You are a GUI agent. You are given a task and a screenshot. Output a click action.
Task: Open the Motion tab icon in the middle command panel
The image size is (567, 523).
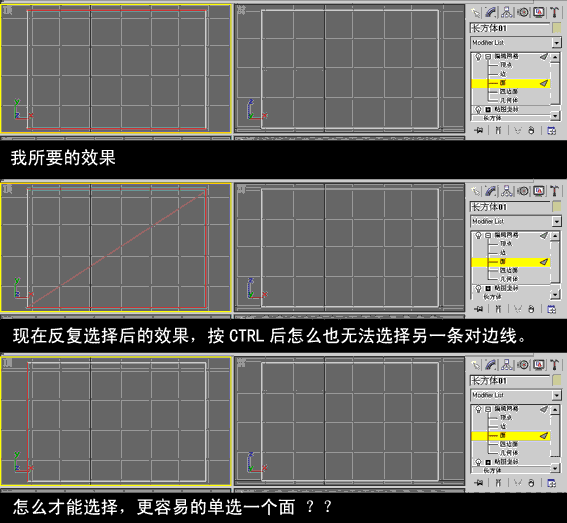point(523,191)
